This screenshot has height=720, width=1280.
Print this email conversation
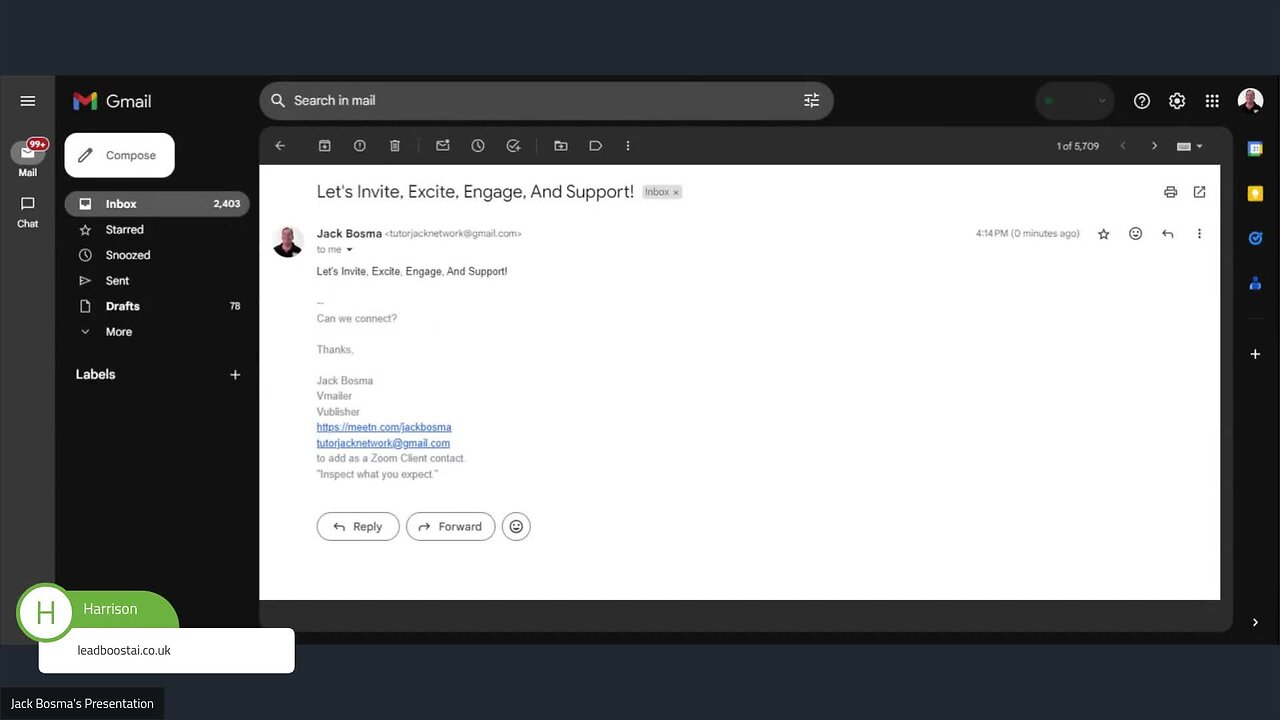point(1170,192)
